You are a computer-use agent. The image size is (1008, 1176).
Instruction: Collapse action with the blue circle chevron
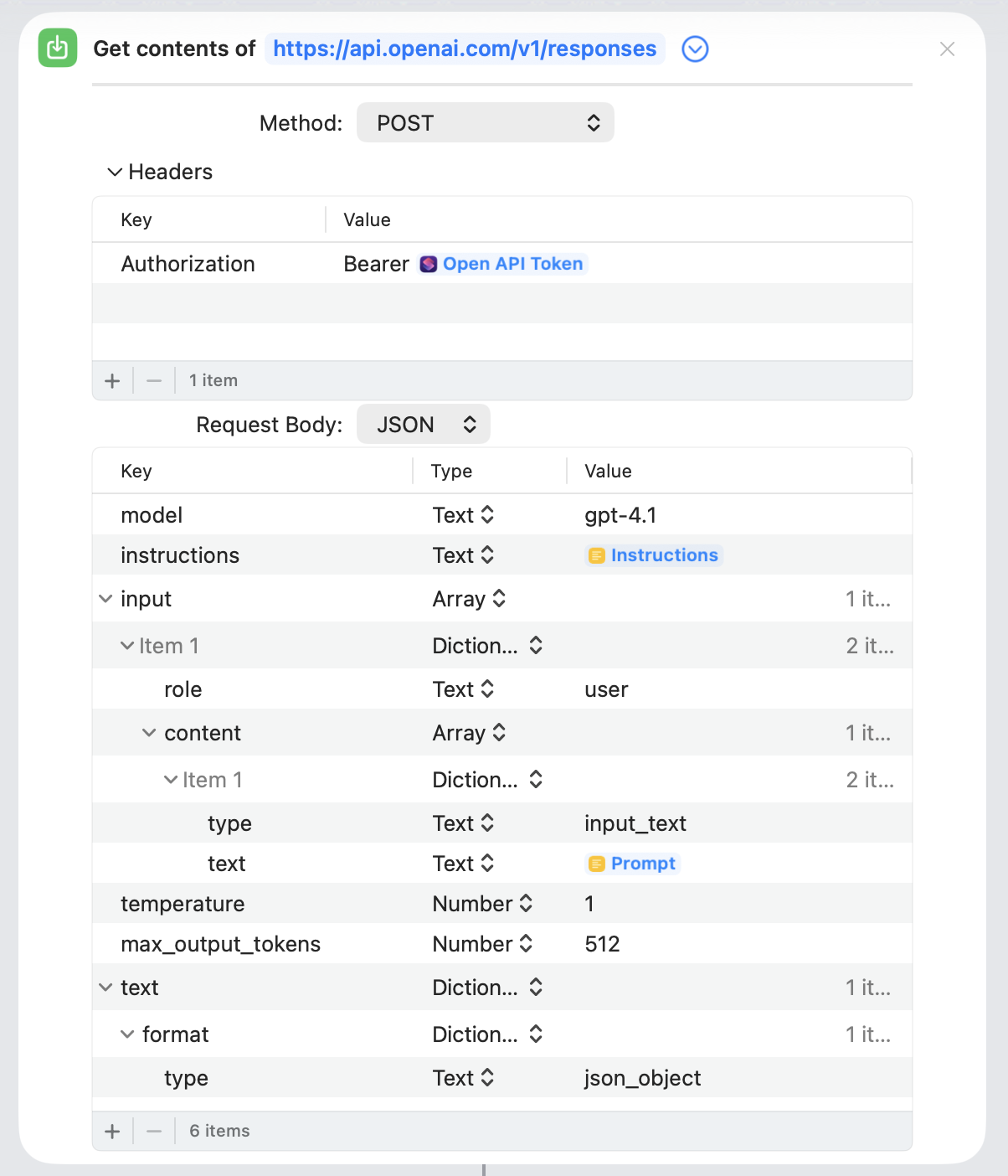pyautogui.click(x=695, y=49)
